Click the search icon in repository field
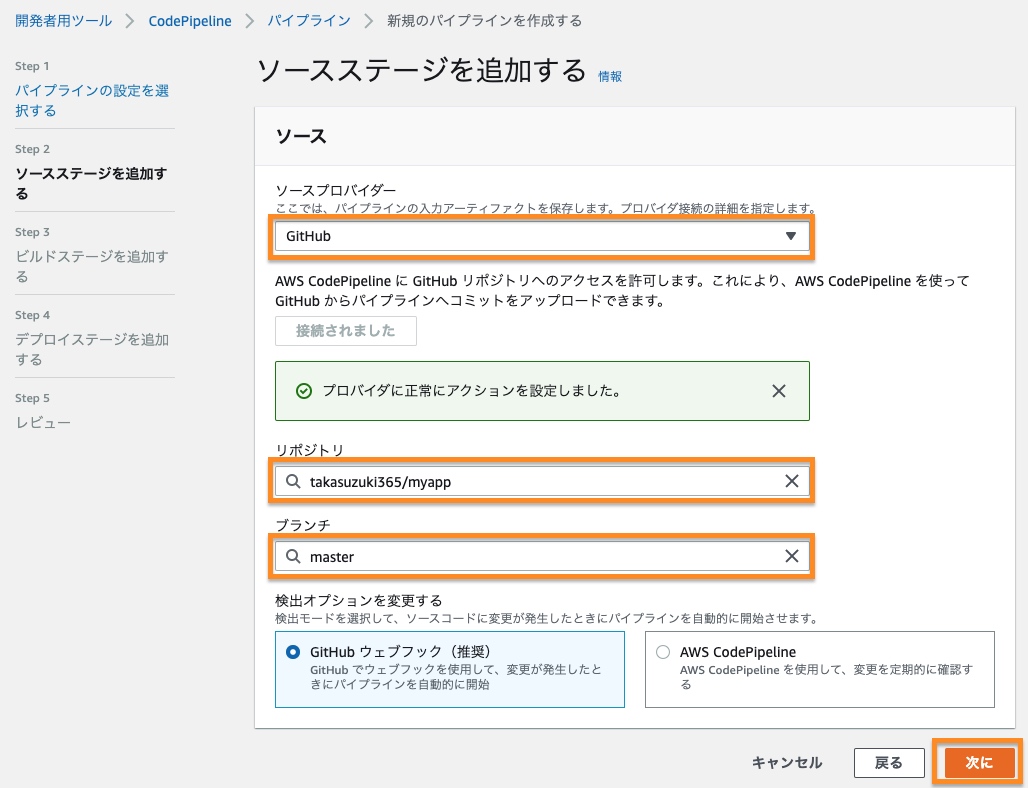This screenshot has width=1028, height=788. coord(293,481)
